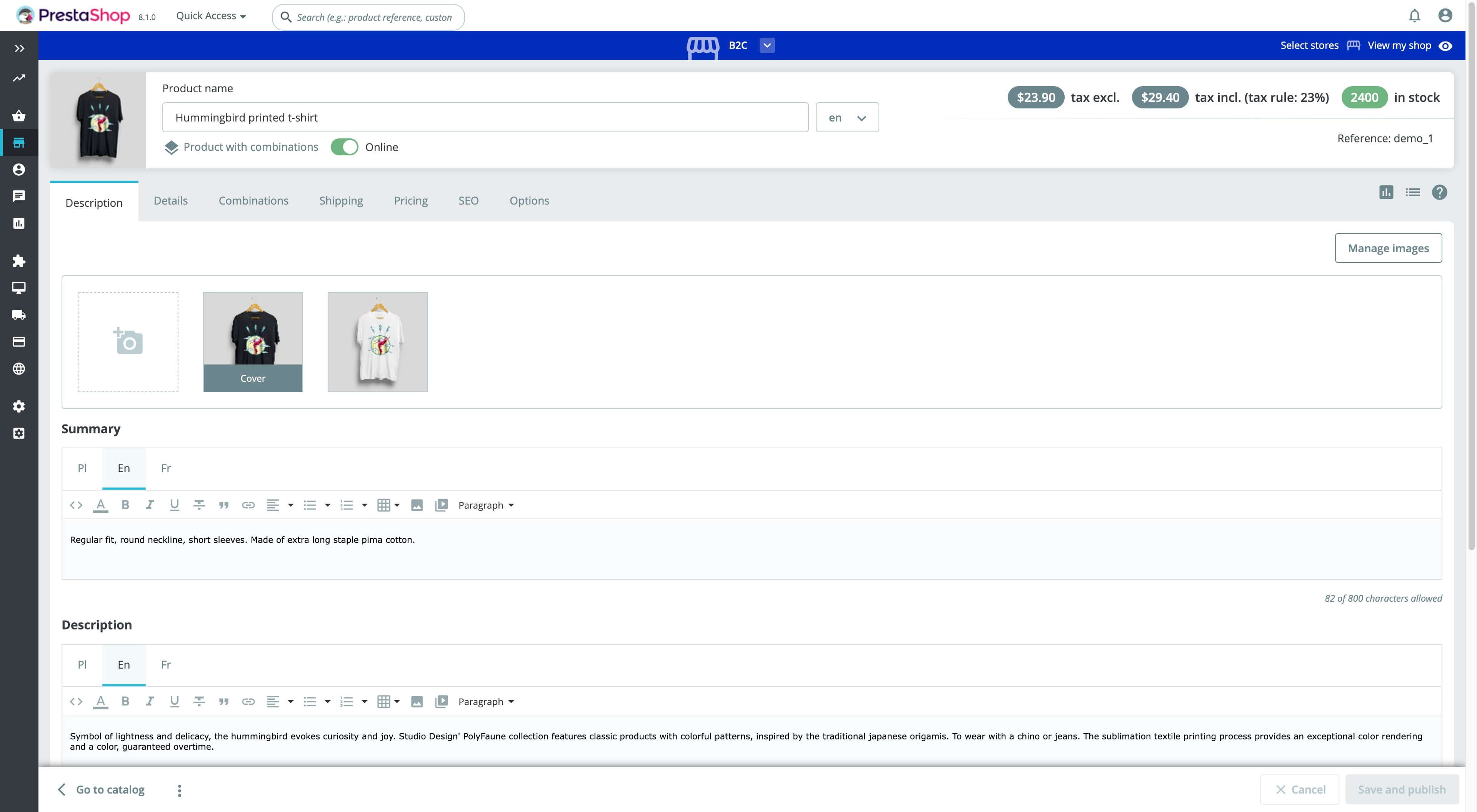The image size is (1477, 812).
Task: Switch to the Combinations tab
Action: point(253,201)
